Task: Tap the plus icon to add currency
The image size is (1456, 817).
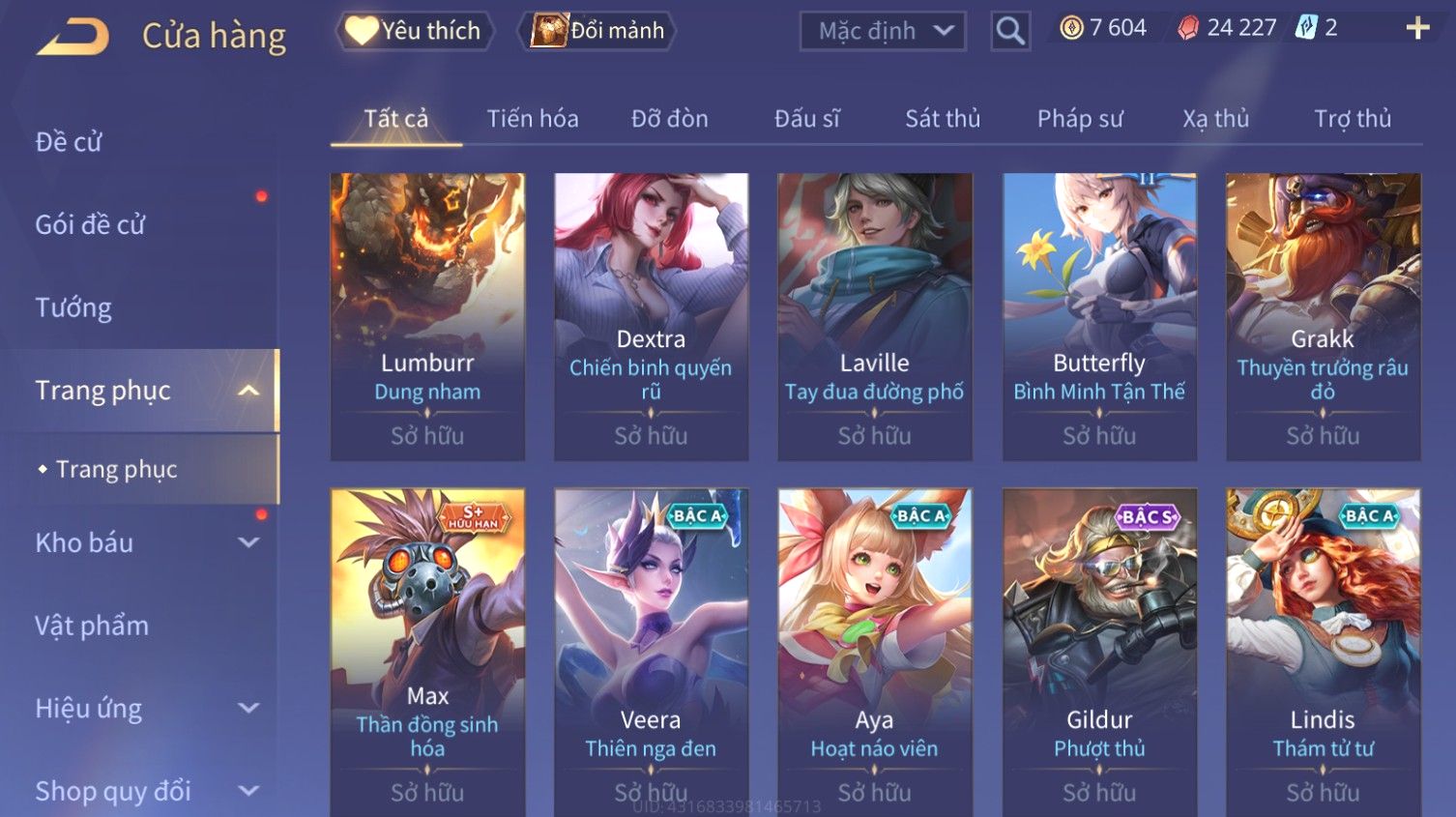Action: click(x=1417, y=28)
